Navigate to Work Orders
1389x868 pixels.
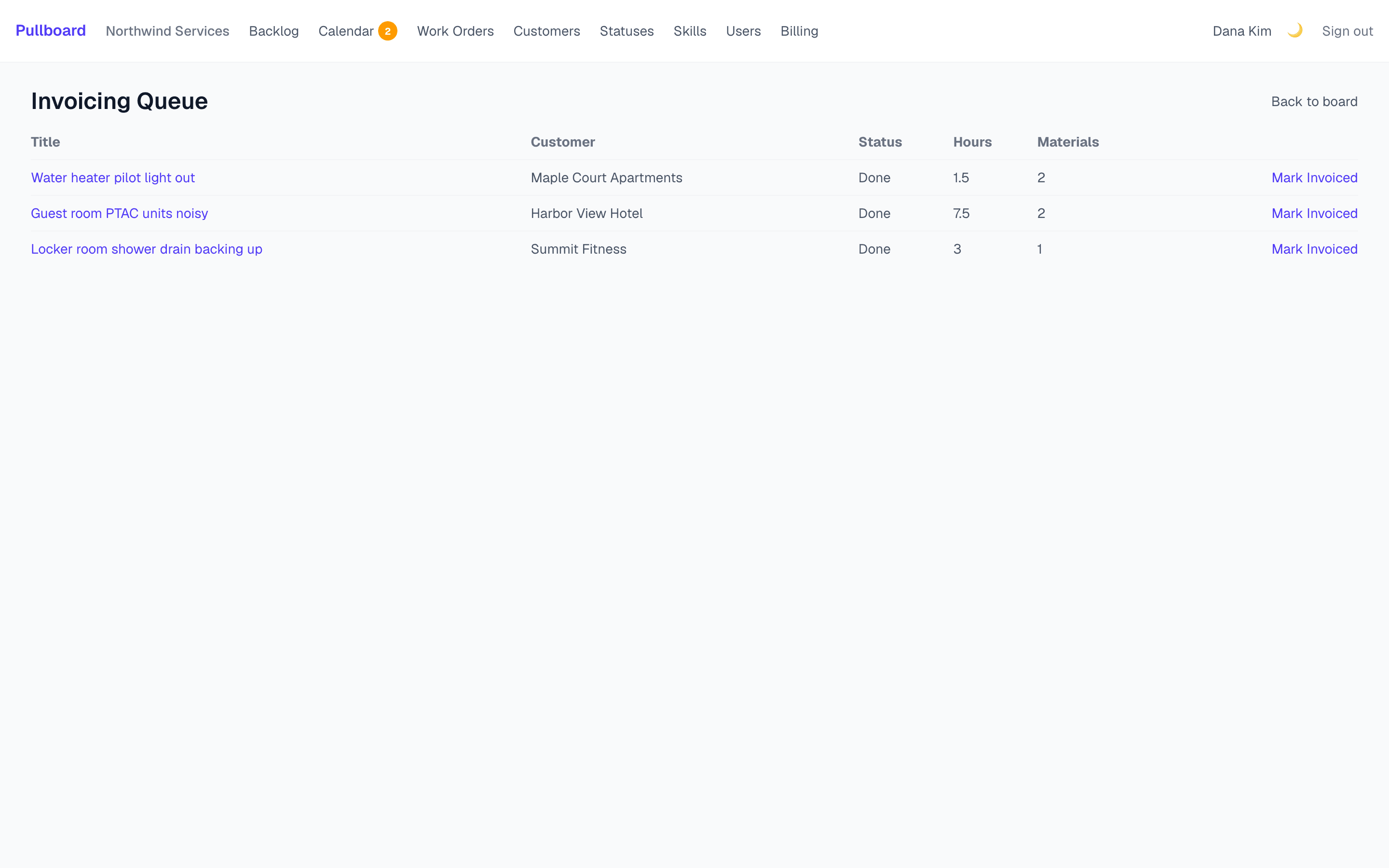point(455,31)
